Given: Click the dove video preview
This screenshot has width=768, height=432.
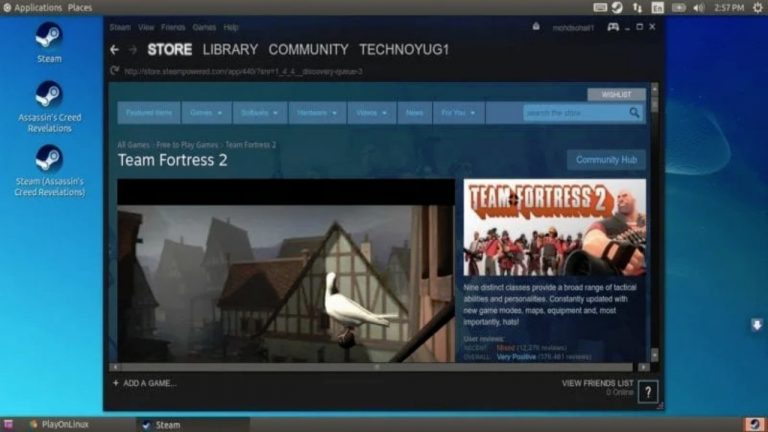Looking at the screenshot, I should pyautogui.click(x=286, y=270).
